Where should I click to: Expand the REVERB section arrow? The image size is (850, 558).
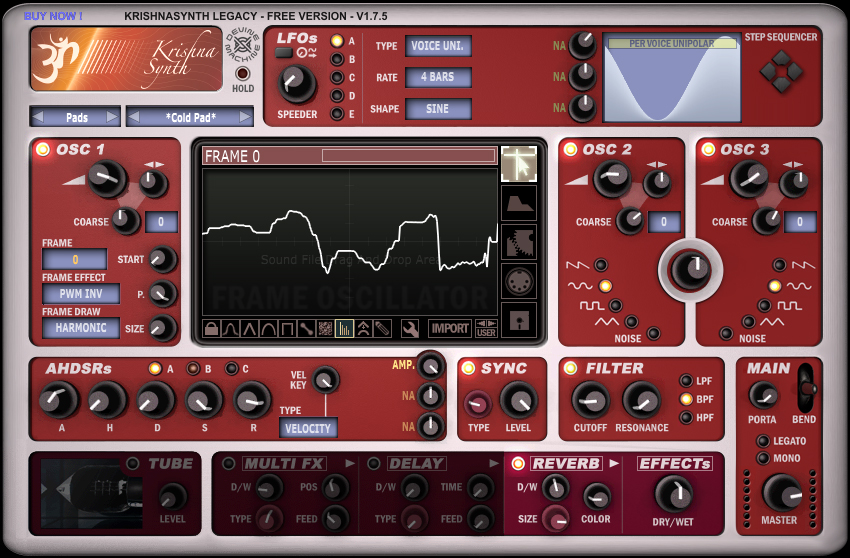click(x=614, y=463)
